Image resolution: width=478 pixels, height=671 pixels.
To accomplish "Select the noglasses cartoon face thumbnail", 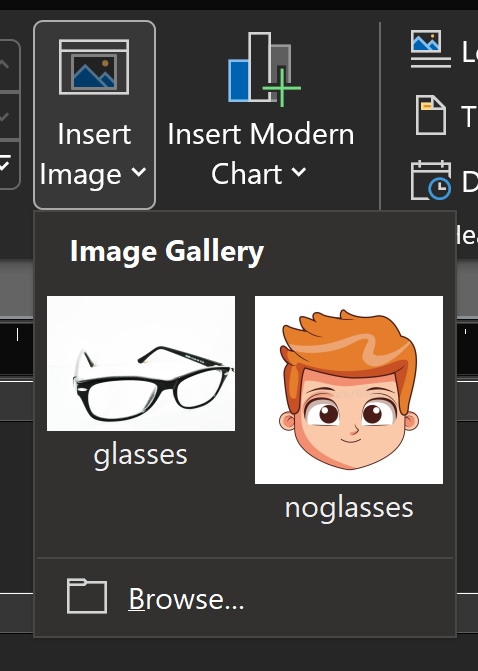I will click(349, 390).
